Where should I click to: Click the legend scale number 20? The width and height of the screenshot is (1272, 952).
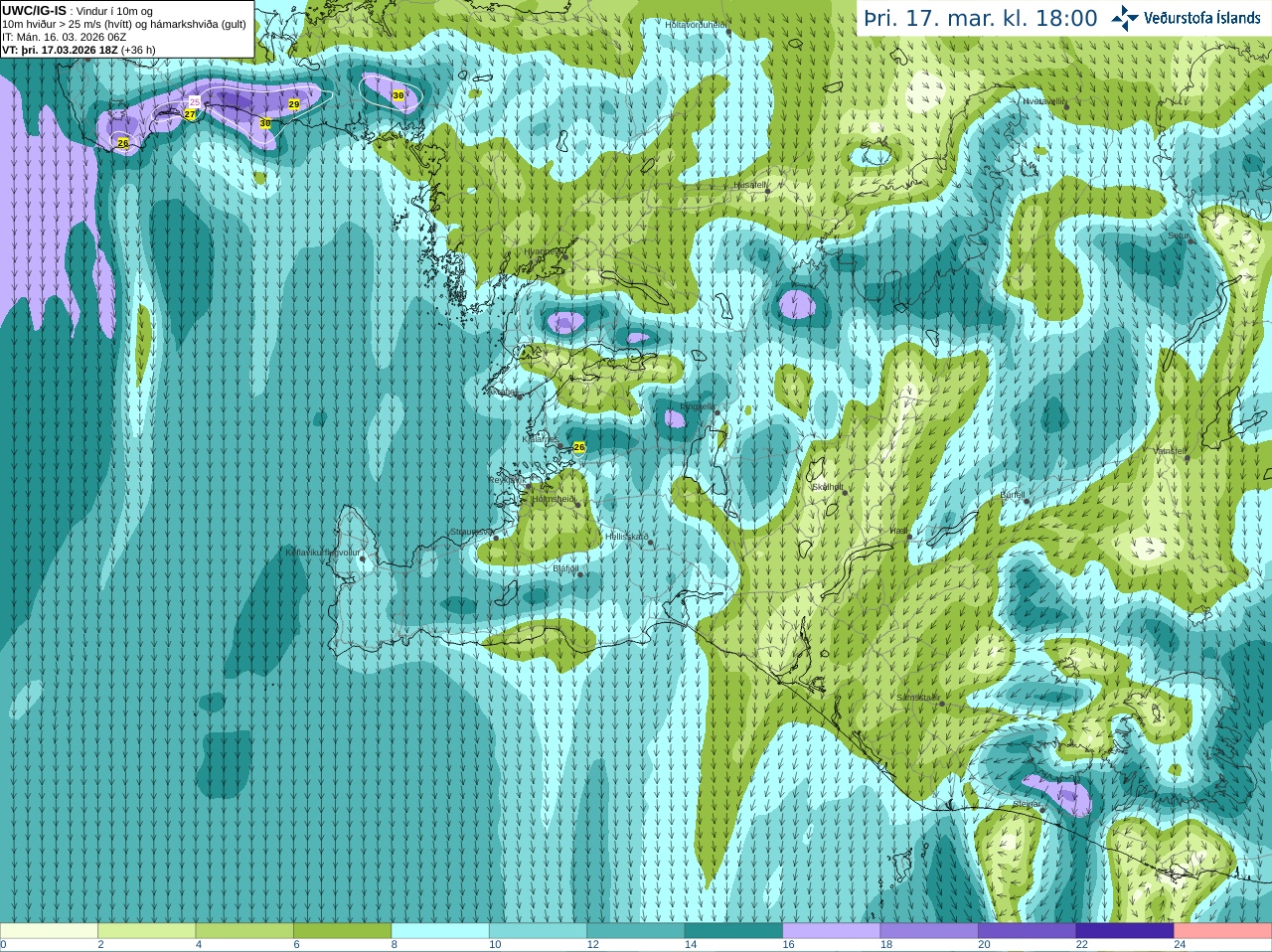985,946
